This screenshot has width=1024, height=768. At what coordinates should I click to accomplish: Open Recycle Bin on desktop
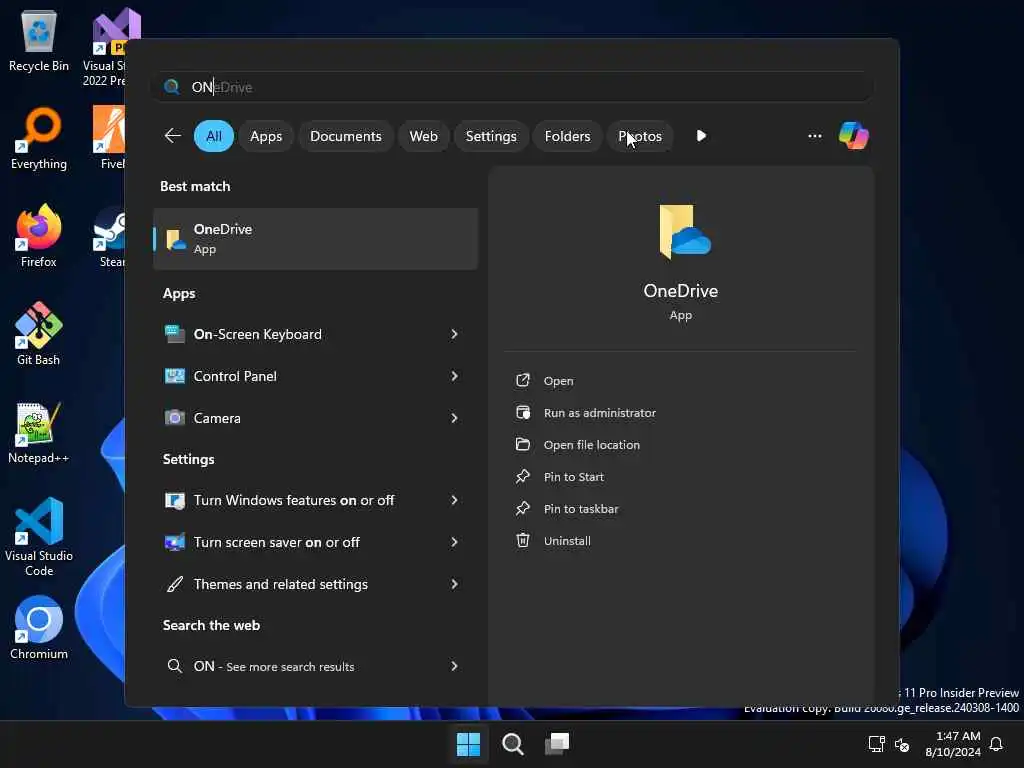click(39, 40)
